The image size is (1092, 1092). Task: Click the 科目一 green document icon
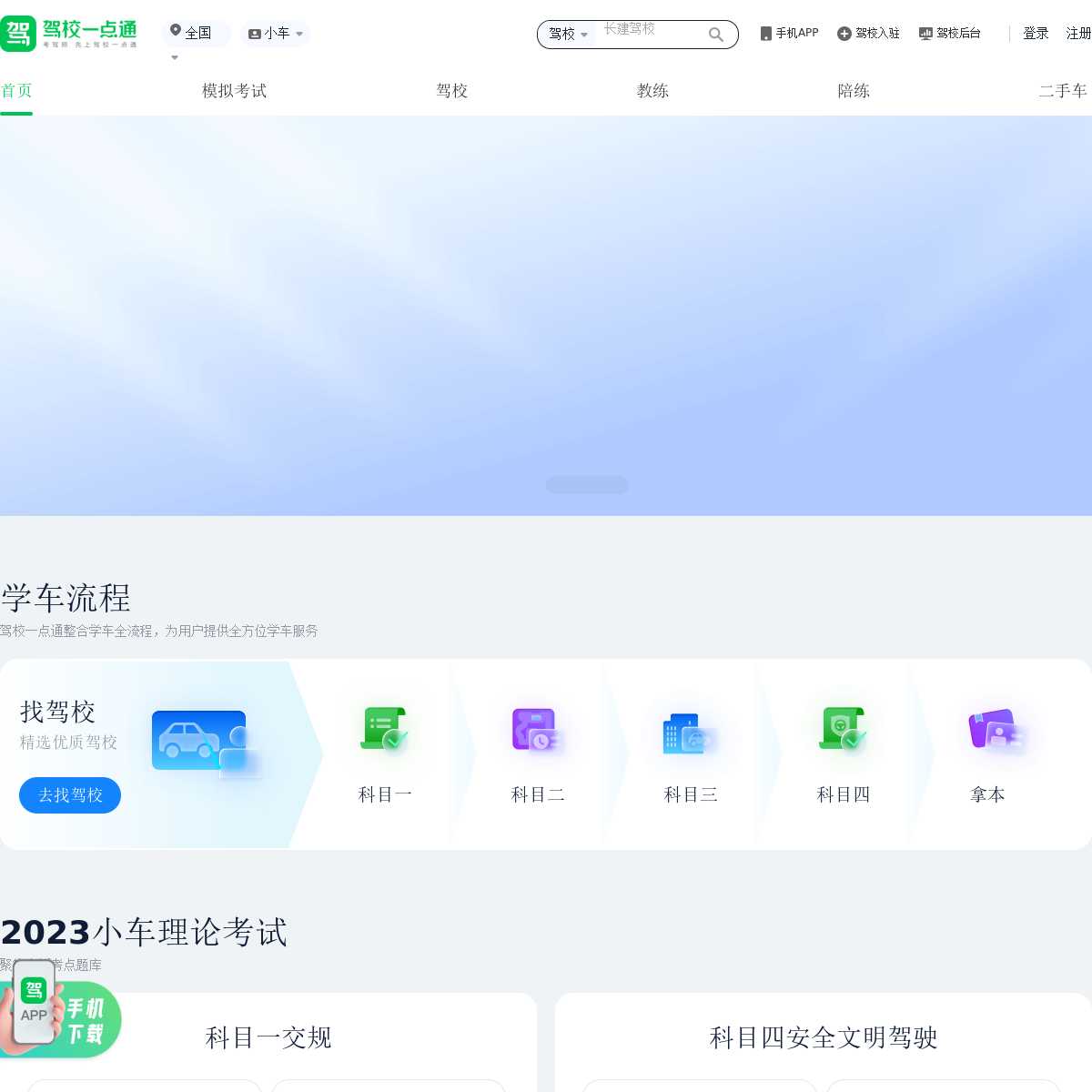(385, 729)
